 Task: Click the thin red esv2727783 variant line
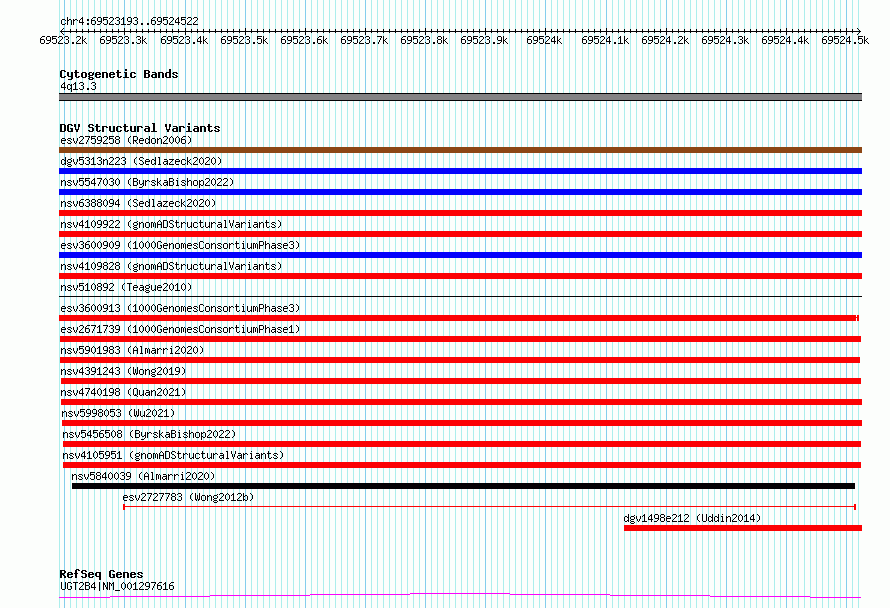tap(489, 506)
